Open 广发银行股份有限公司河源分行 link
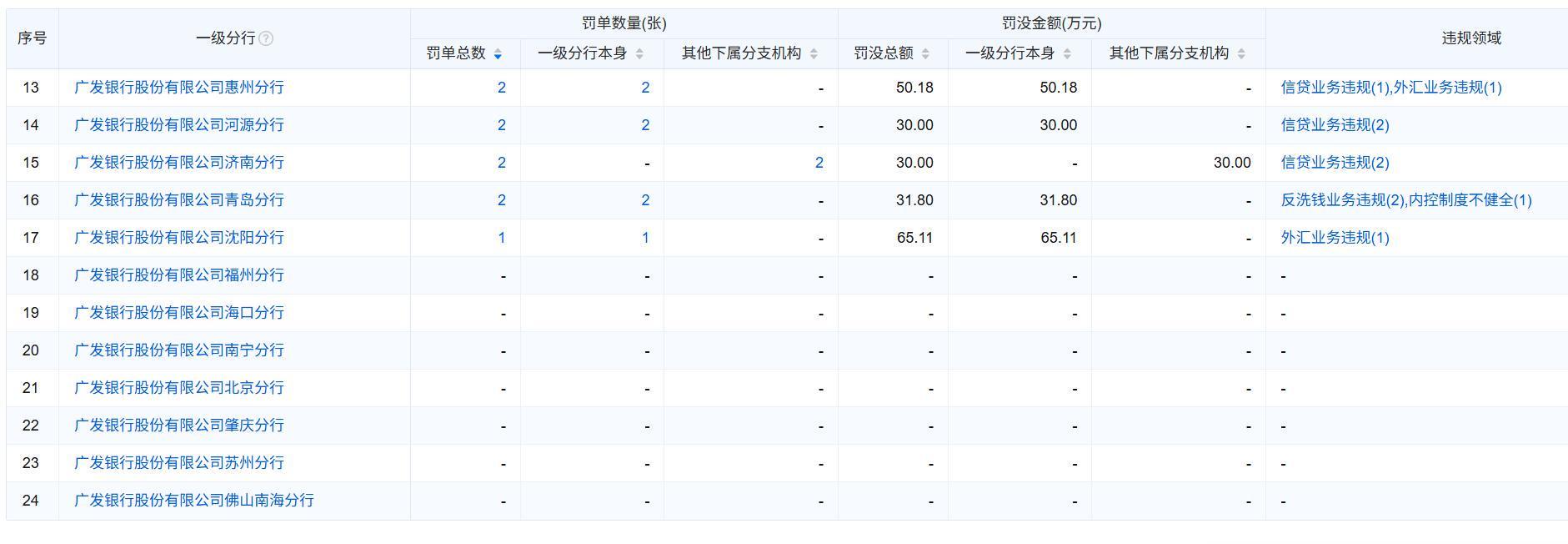 [179, 125]
